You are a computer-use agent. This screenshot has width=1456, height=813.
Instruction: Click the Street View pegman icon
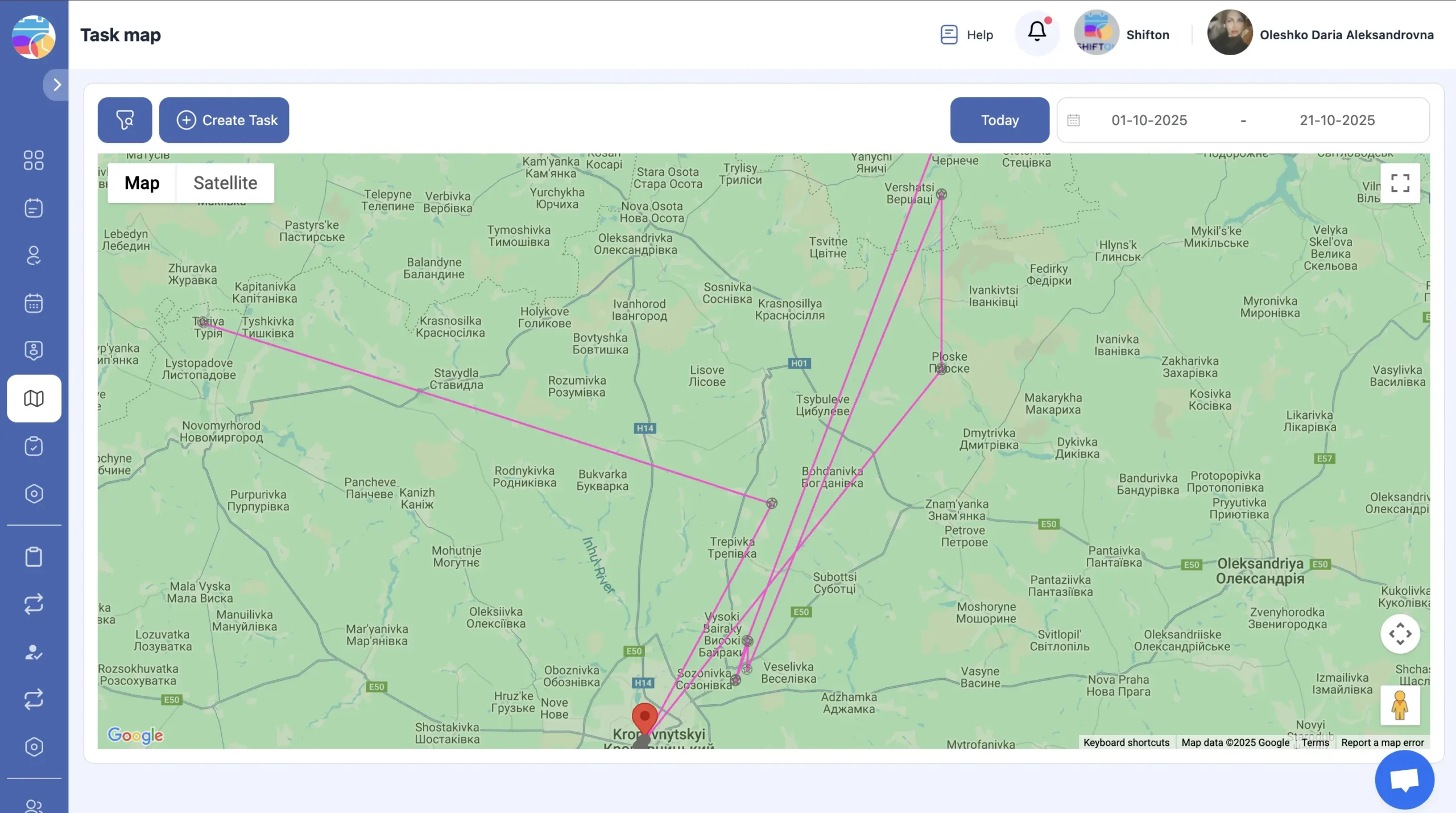(x=1400, y=705)
